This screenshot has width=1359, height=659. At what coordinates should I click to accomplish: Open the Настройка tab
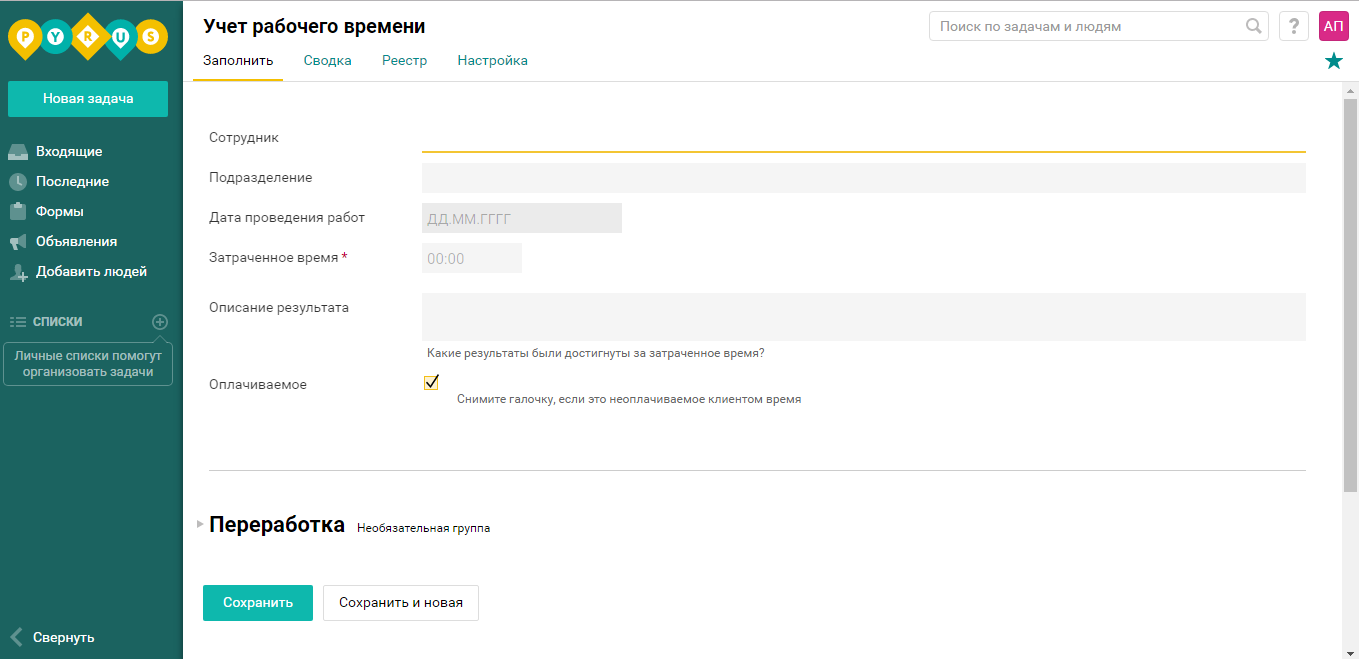point(492,60)
